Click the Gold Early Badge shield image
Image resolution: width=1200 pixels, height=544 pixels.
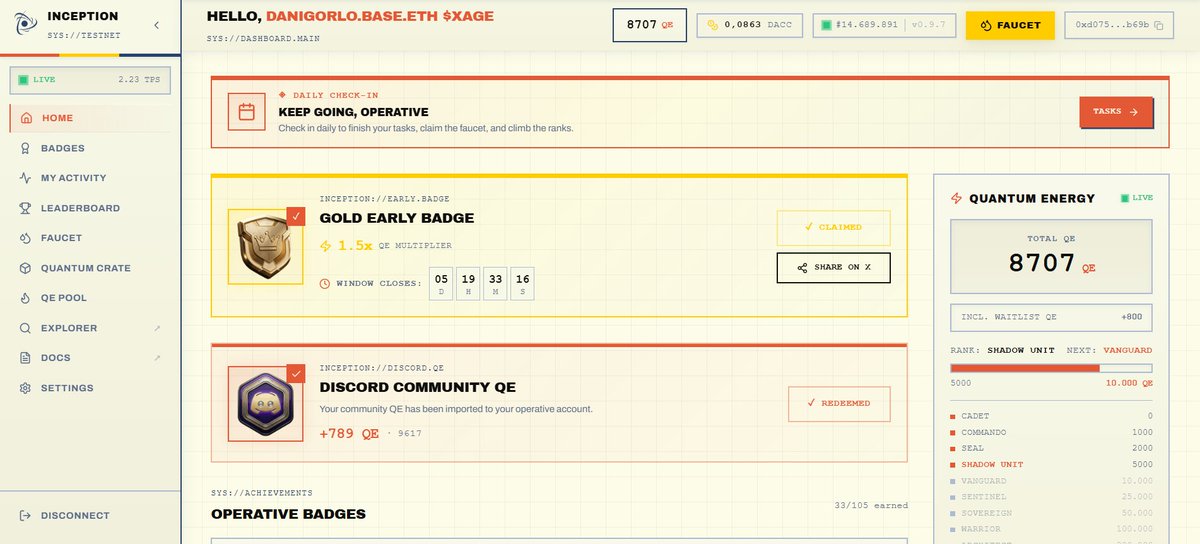266,247
